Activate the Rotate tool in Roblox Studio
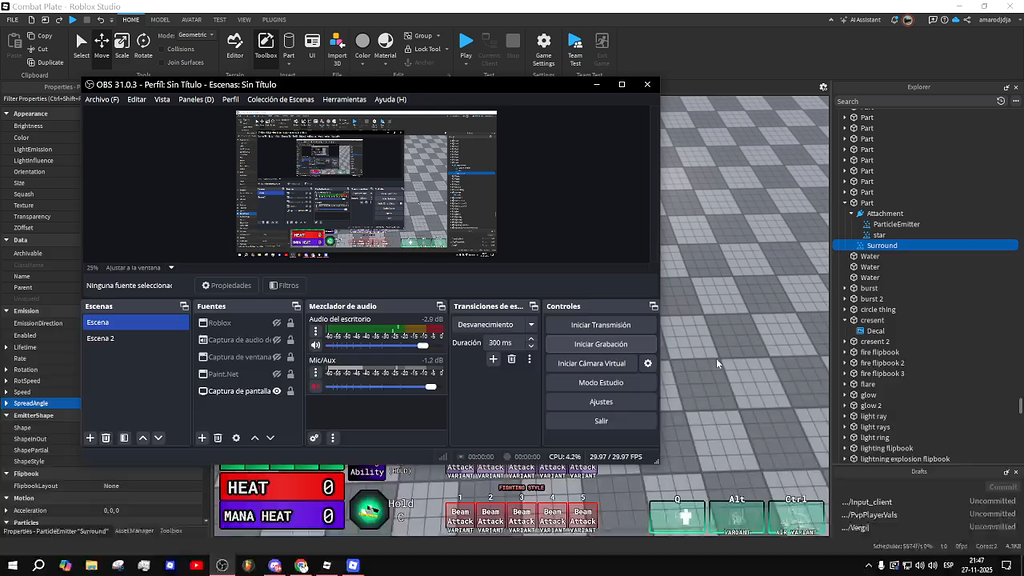1024x576 pixels. tap(143, 46)
